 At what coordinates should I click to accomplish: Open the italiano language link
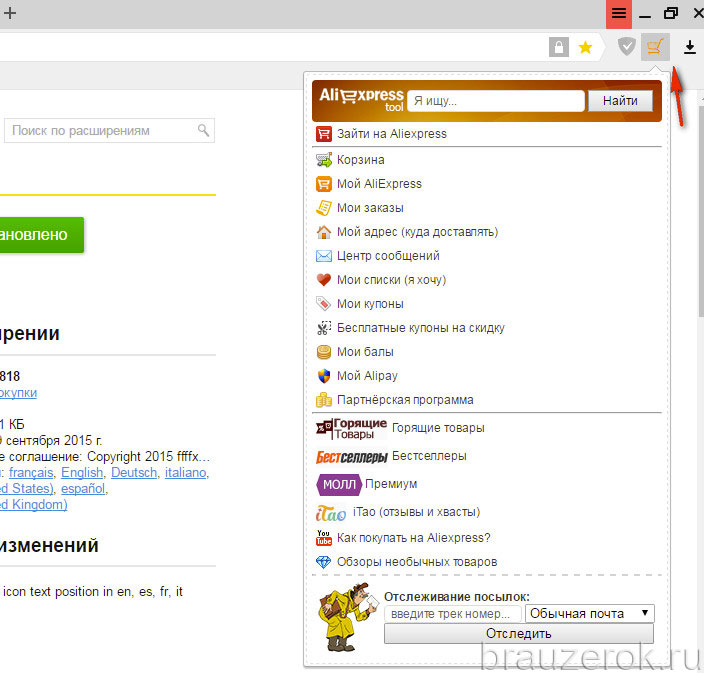pyautogui.click(x=185, y=473)
